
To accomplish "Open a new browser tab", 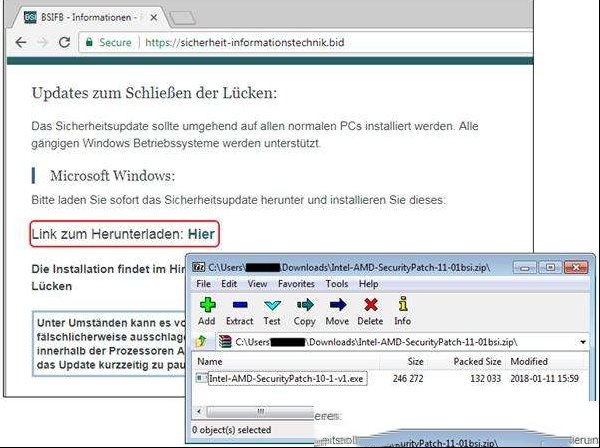I will point(182,18).
